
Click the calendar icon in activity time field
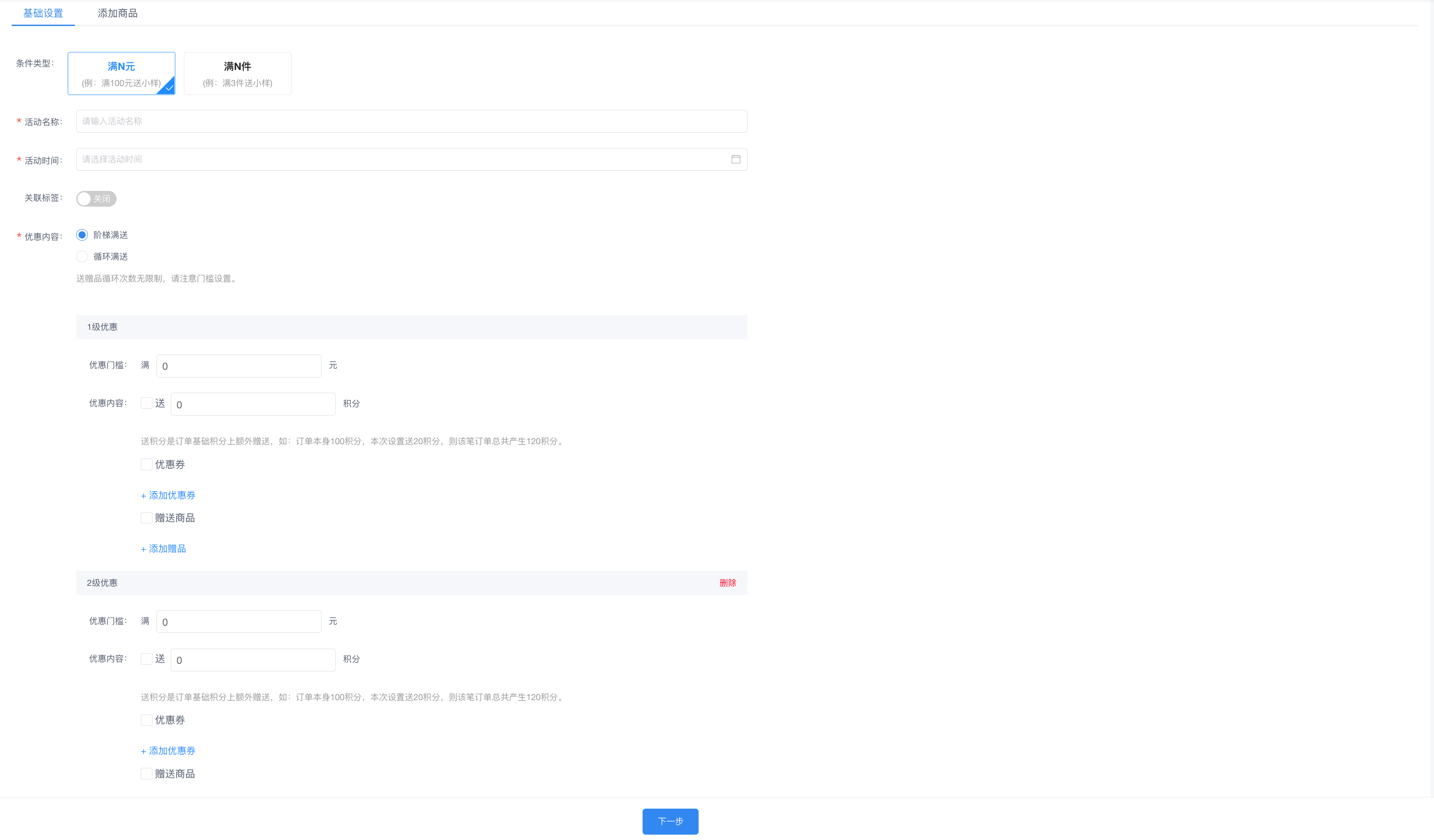click(735, 159)
